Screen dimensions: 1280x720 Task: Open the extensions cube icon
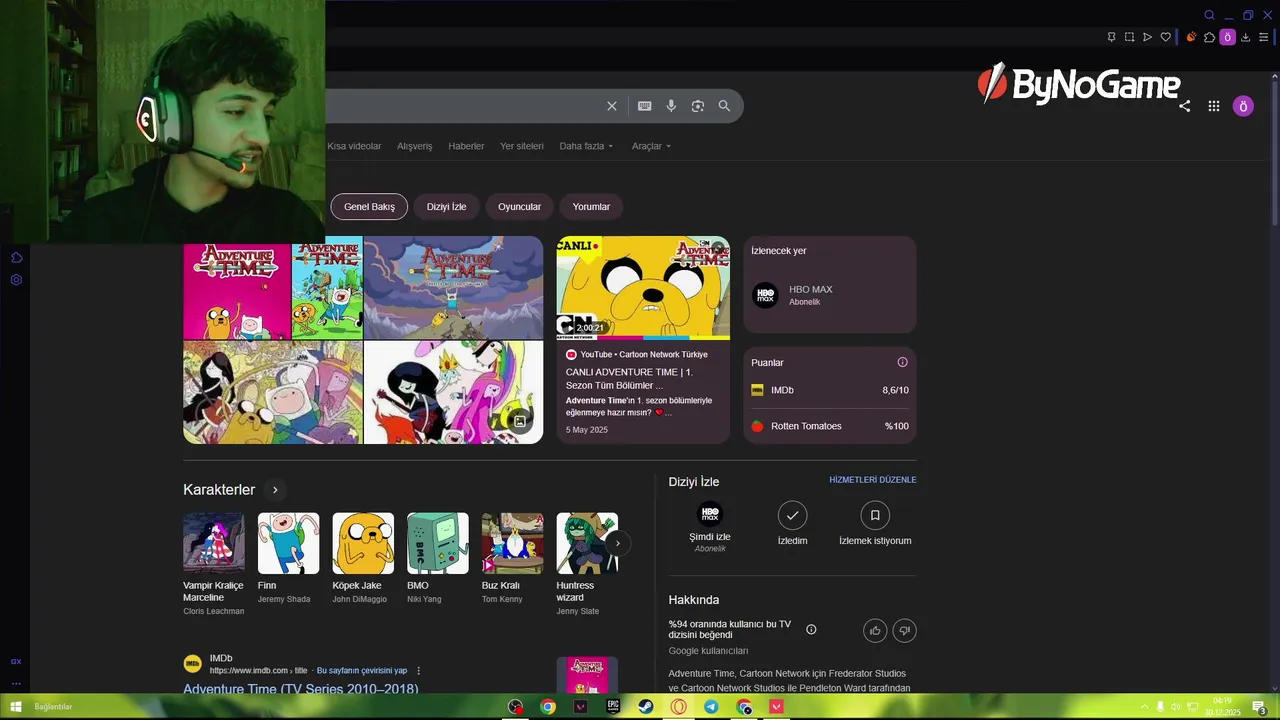click(1209, 37)
